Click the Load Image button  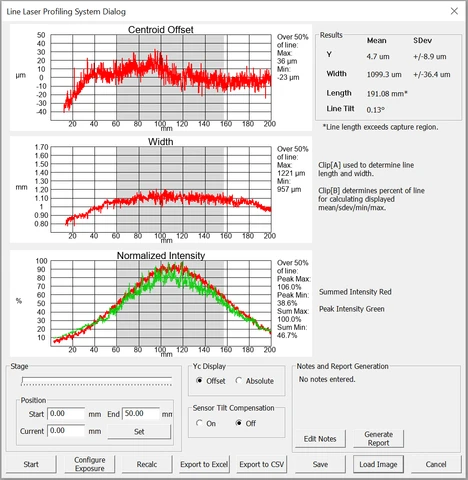[378, 464]
